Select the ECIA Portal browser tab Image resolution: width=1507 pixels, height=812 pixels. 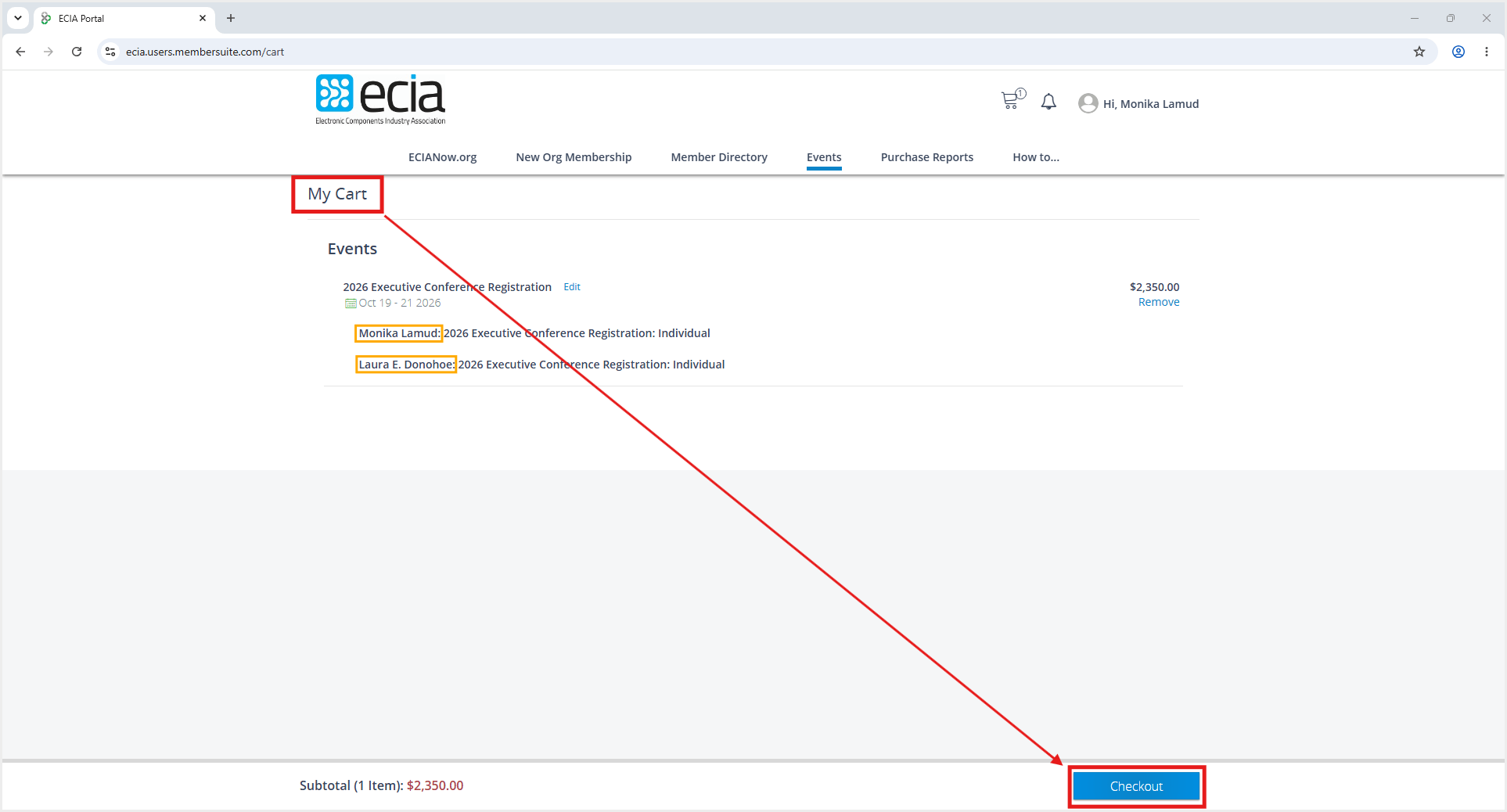(124, 18)
